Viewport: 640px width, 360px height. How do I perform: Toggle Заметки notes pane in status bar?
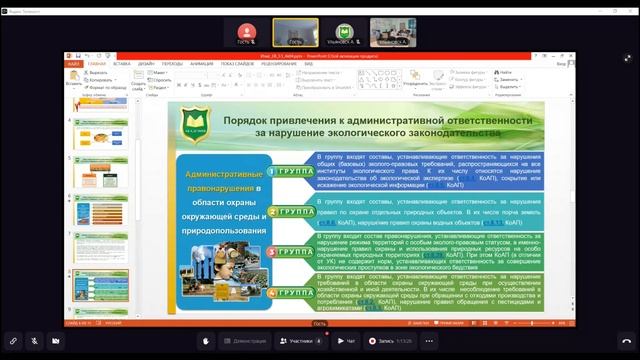click(418, 323)
